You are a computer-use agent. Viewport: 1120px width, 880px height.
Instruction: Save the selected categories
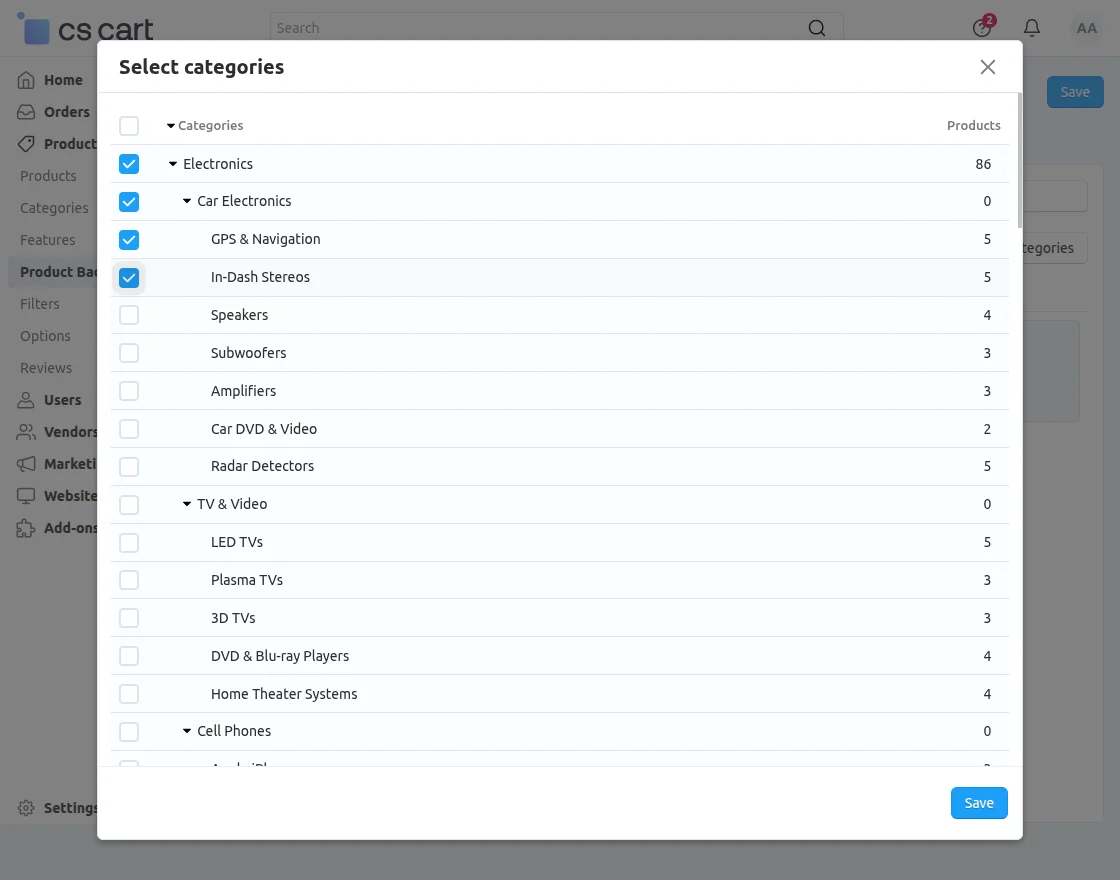coord(978,802)
